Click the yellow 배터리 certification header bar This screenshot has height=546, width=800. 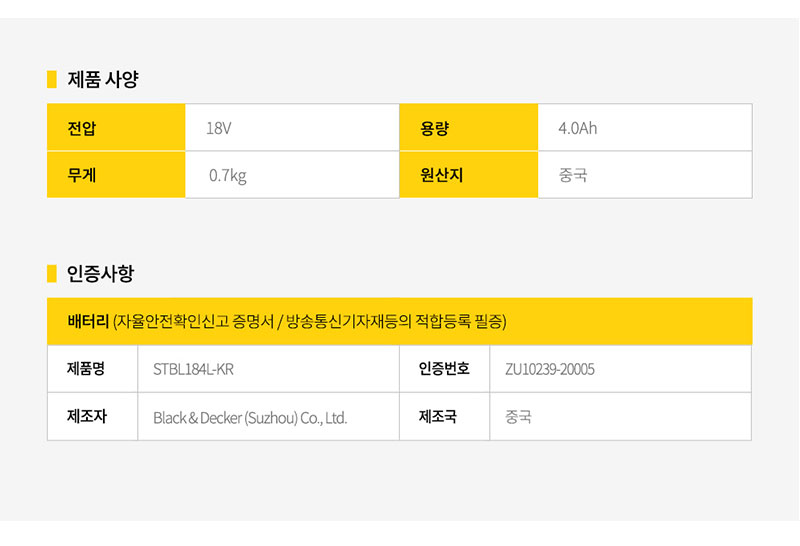coord(399,321)
